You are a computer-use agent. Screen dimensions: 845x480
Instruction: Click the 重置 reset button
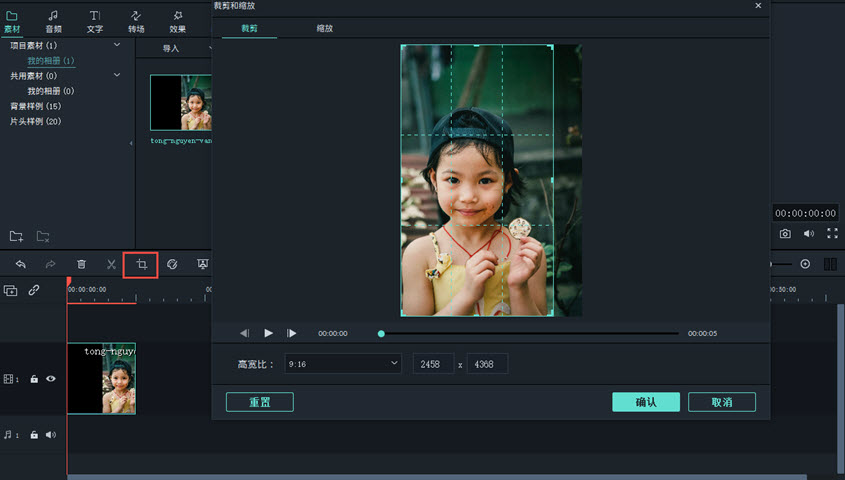click(x=259, y=402)
